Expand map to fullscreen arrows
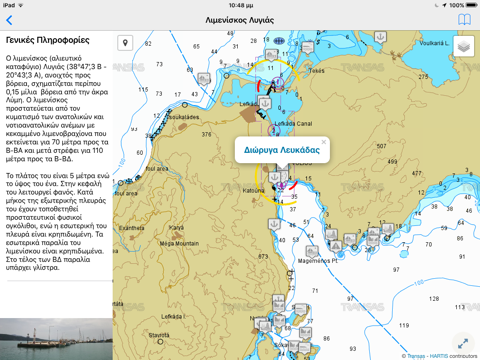This screenshot has height=360, width=480. [x=463, y=343]
